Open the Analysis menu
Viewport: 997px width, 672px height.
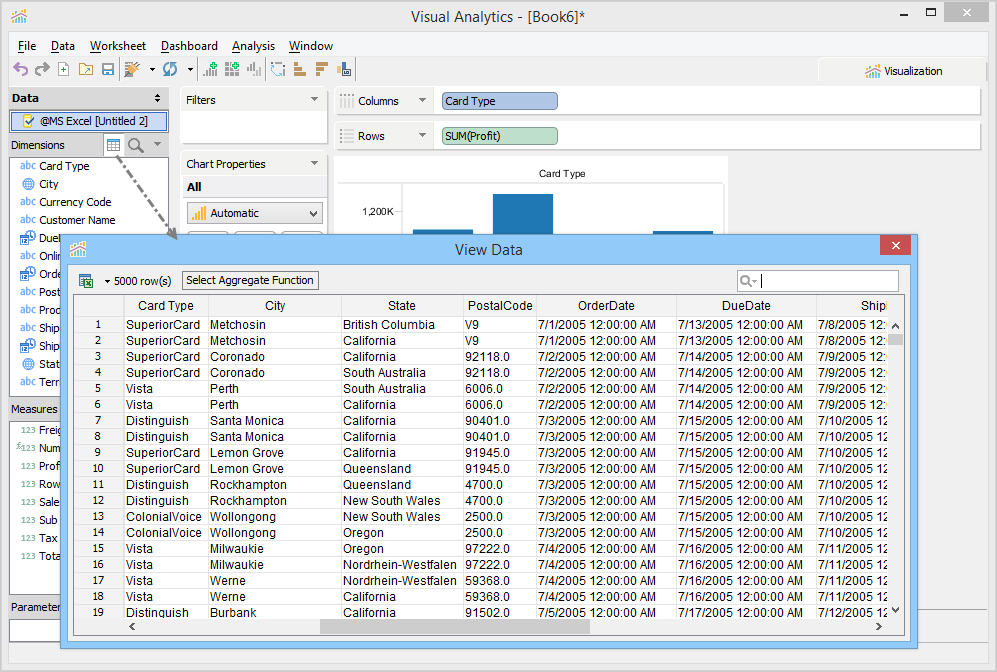point(253,46)
